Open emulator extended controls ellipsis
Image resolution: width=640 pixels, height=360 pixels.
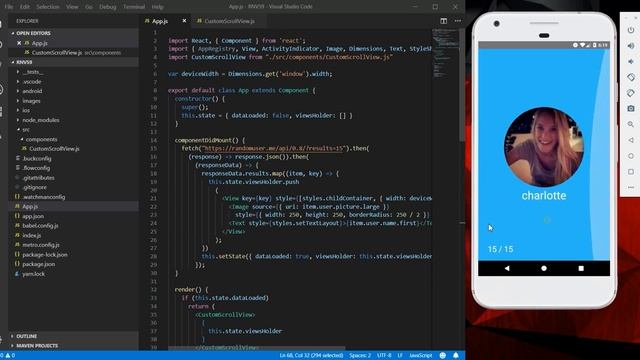(631, 187)
